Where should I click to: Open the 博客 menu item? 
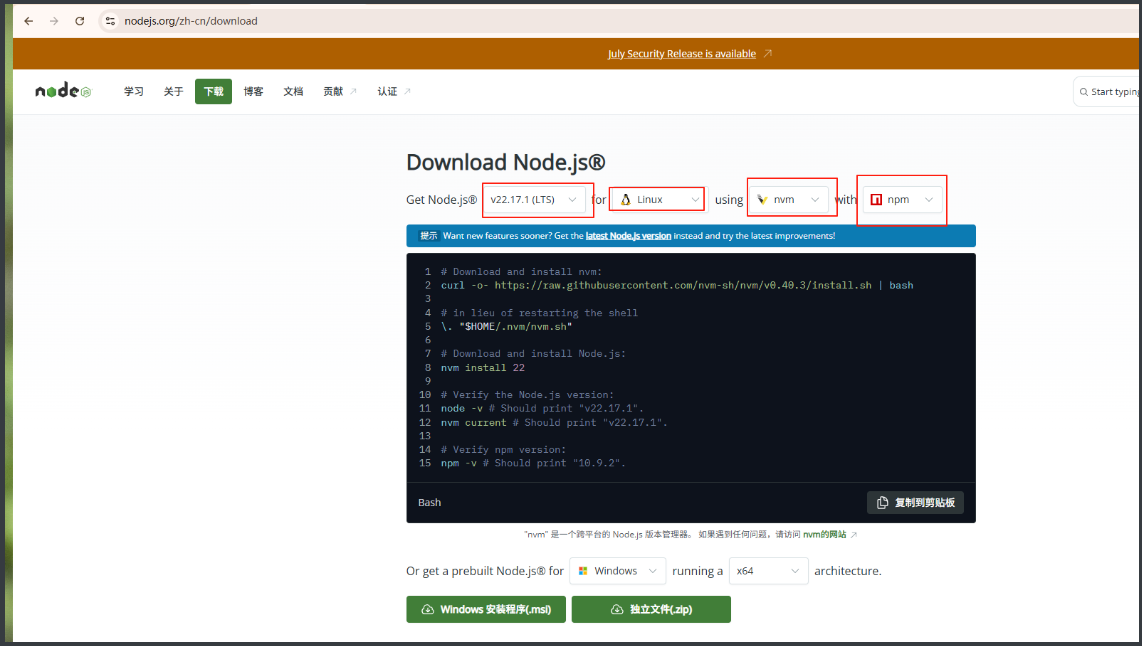[x=253, y=91]
